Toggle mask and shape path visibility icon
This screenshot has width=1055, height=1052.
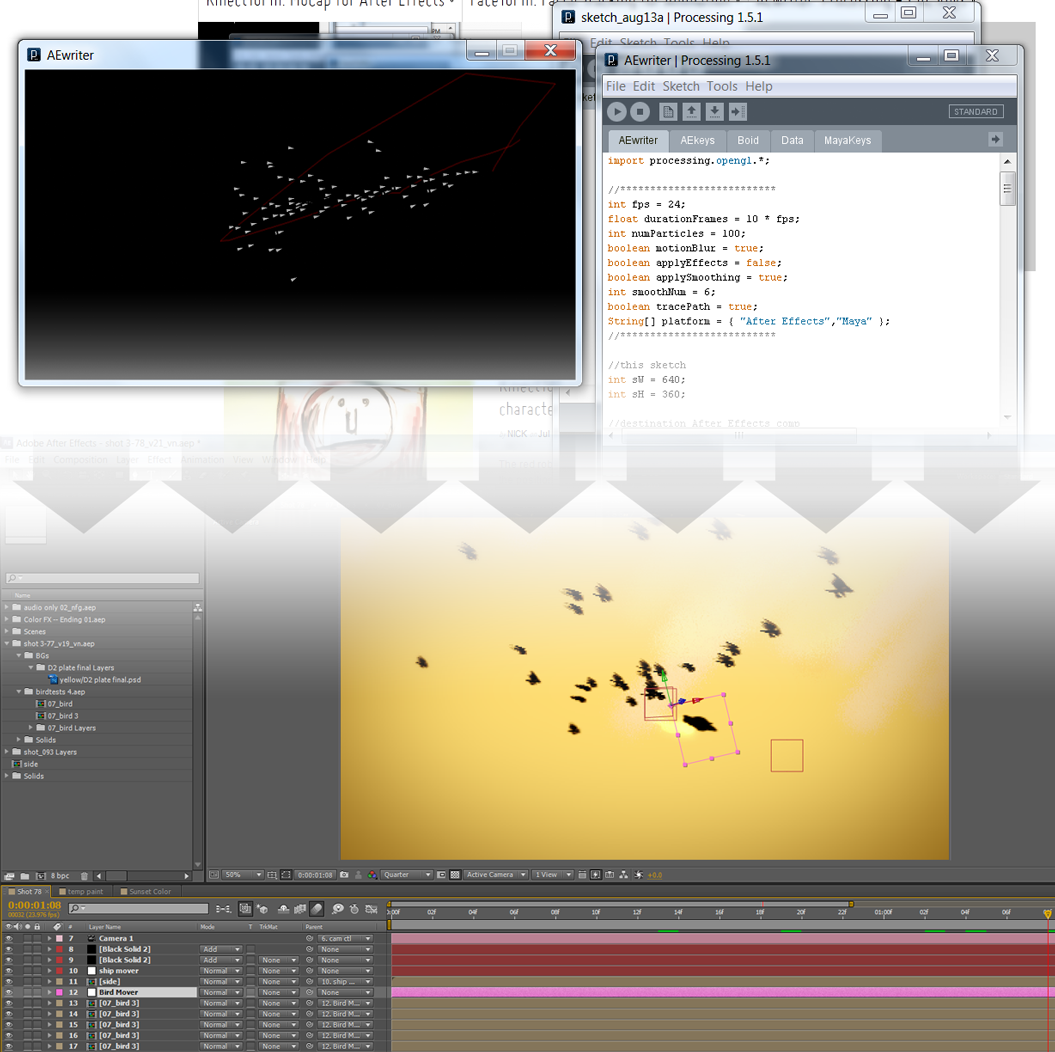286,874
